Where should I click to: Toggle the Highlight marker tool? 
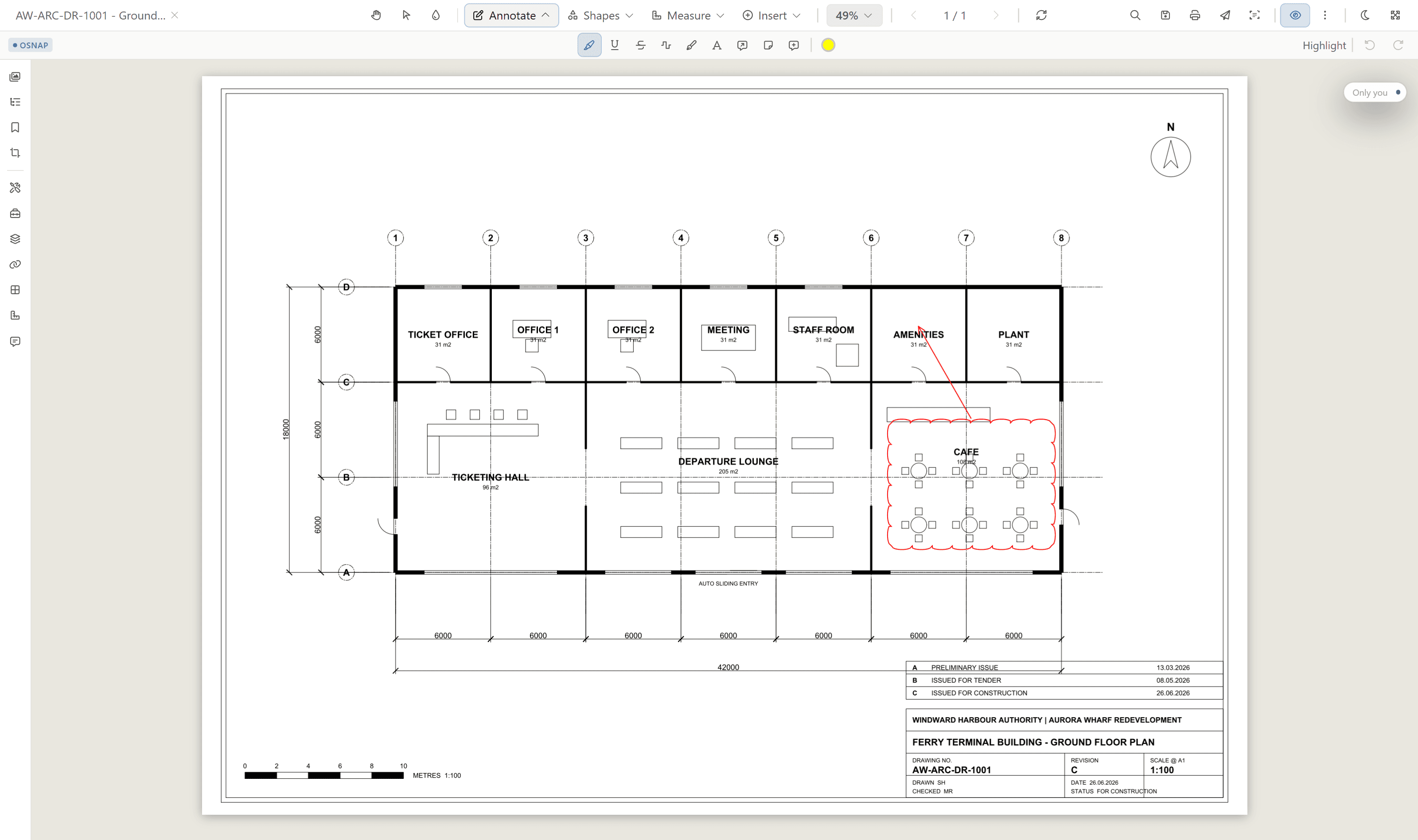(589, 45)
